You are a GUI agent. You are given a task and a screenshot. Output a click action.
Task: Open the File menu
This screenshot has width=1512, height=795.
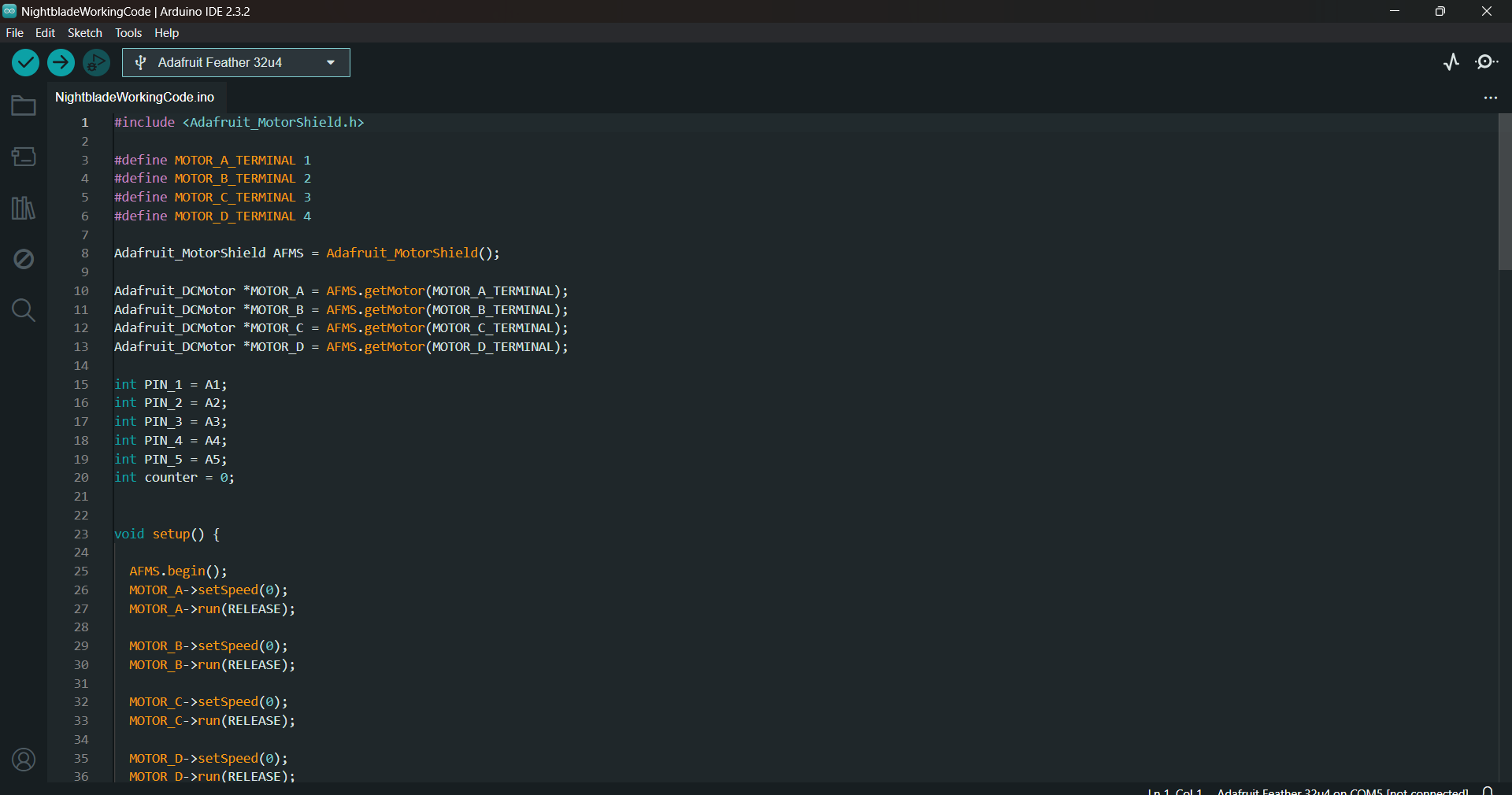[x=15, y=33]
